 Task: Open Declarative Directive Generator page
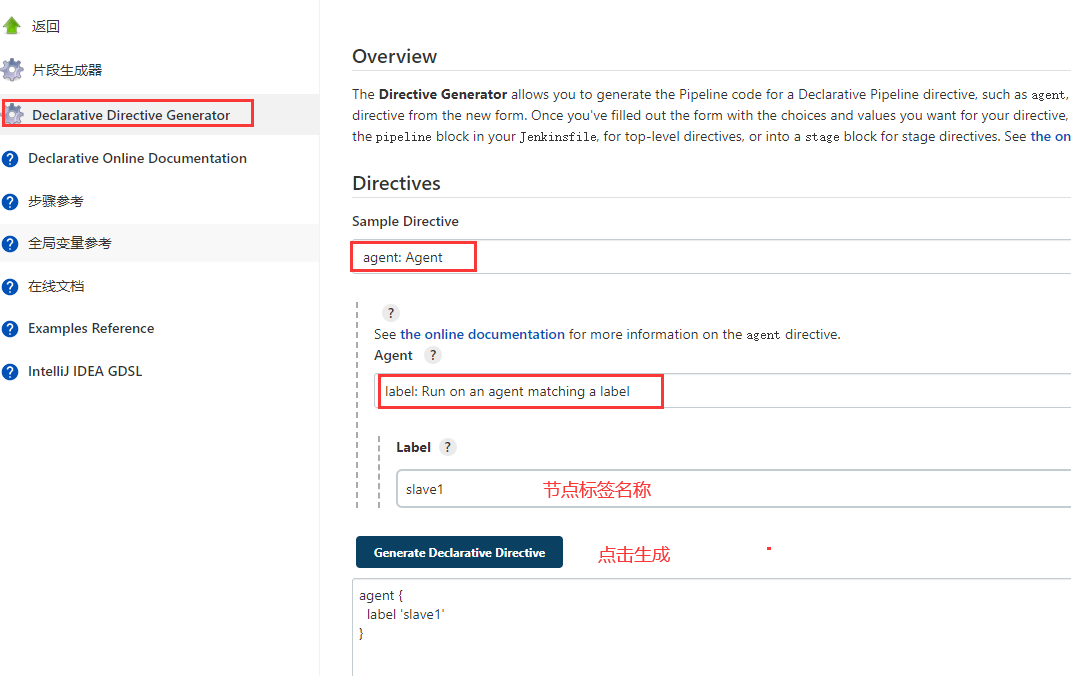131,115
